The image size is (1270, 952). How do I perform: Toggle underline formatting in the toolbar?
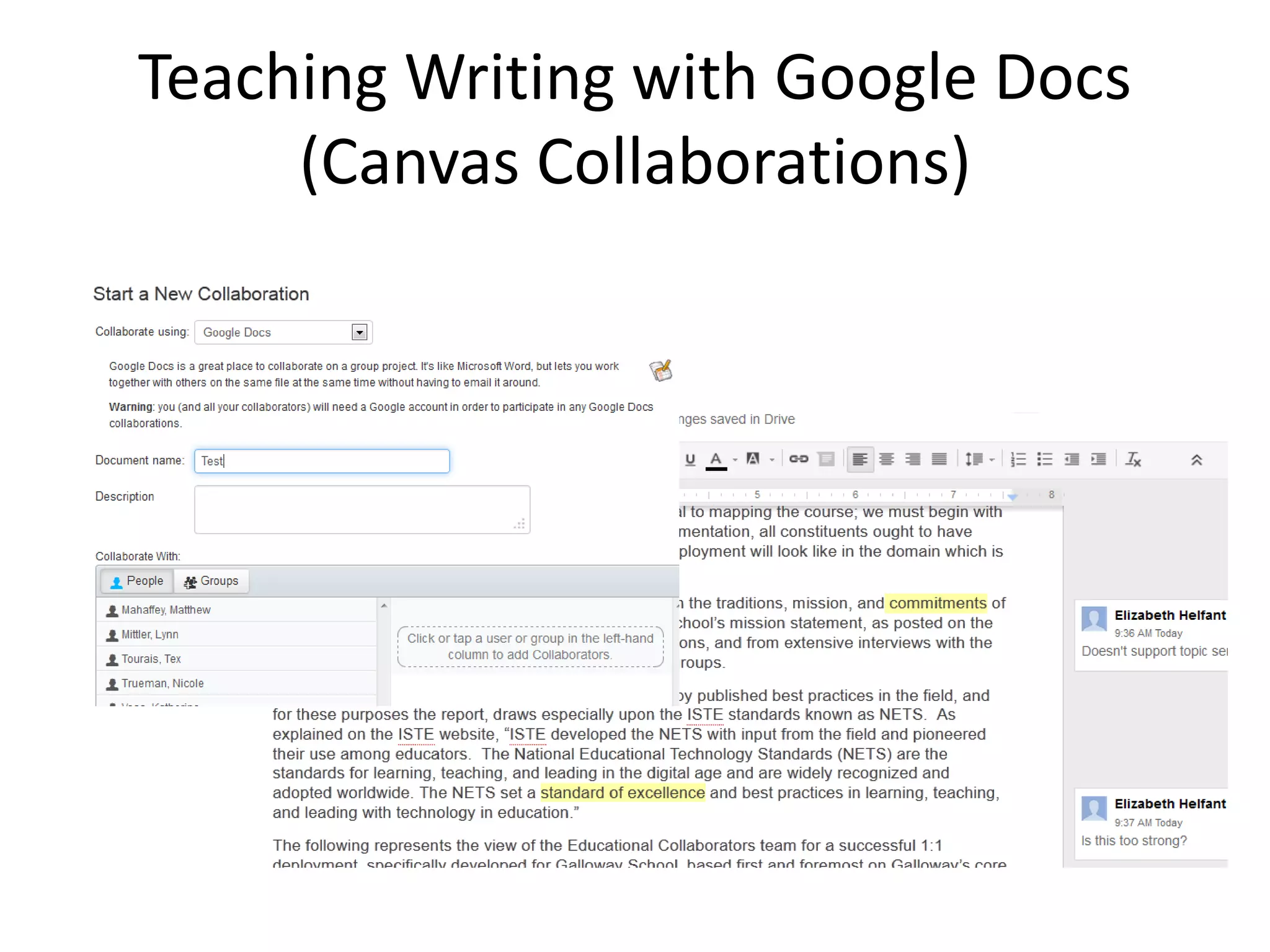click(690, 459)
